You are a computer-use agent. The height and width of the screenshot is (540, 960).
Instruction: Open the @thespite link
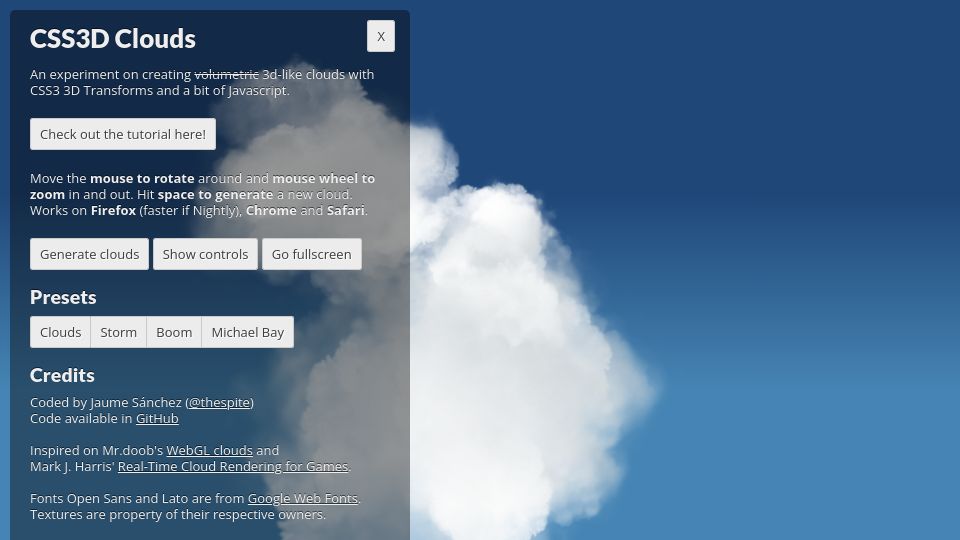click(220, 403)
